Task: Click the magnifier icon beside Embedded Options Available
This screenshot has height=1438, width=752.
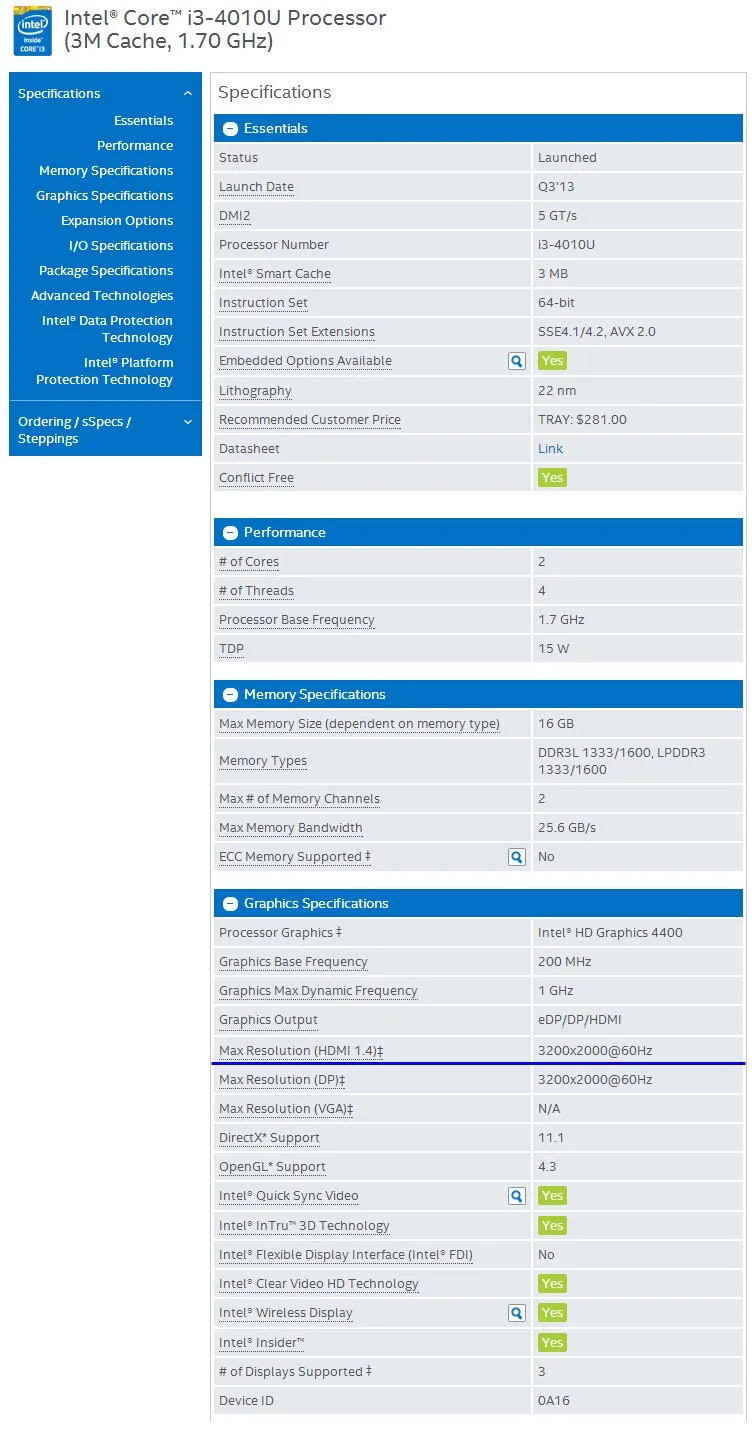Action: coord(517,361)
